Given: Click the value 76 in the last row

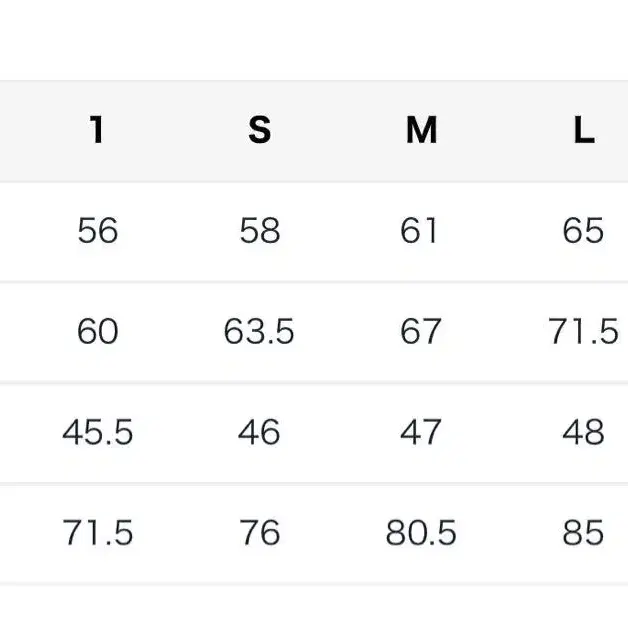Looking at the screenshot, I should click(260, 533).
